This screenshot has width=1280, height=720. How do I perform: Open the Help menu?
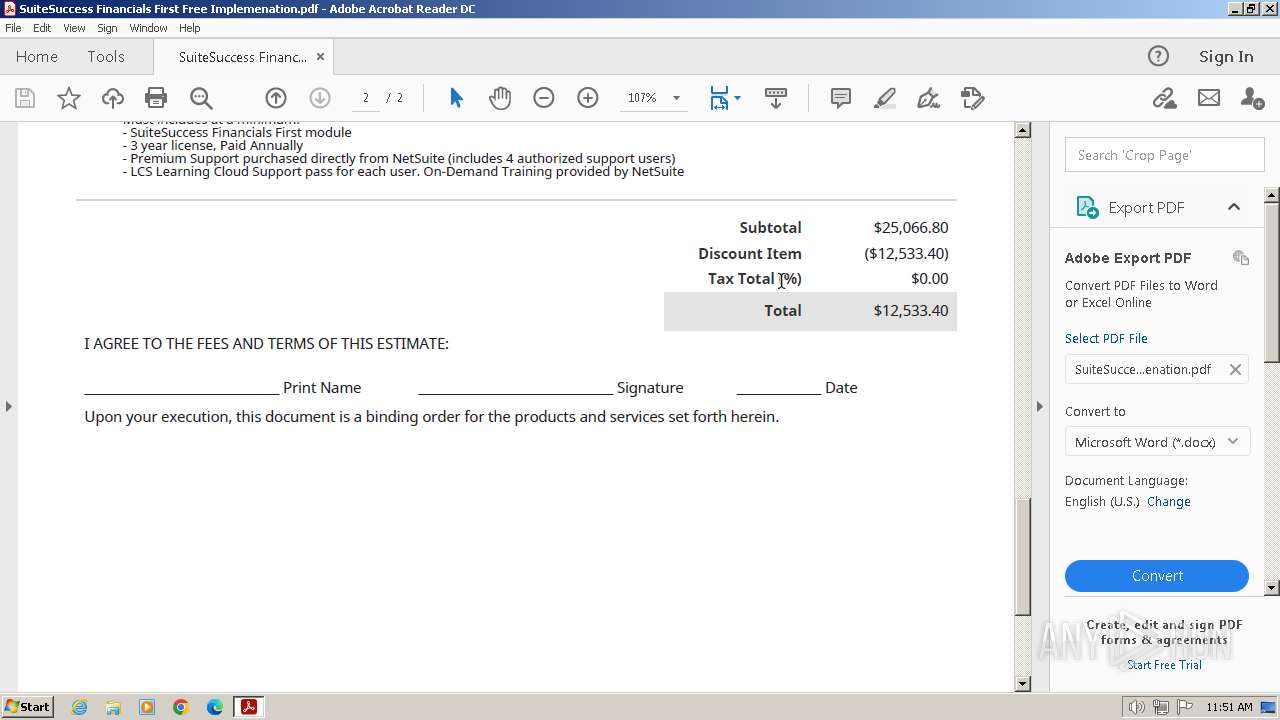[190, 28]
